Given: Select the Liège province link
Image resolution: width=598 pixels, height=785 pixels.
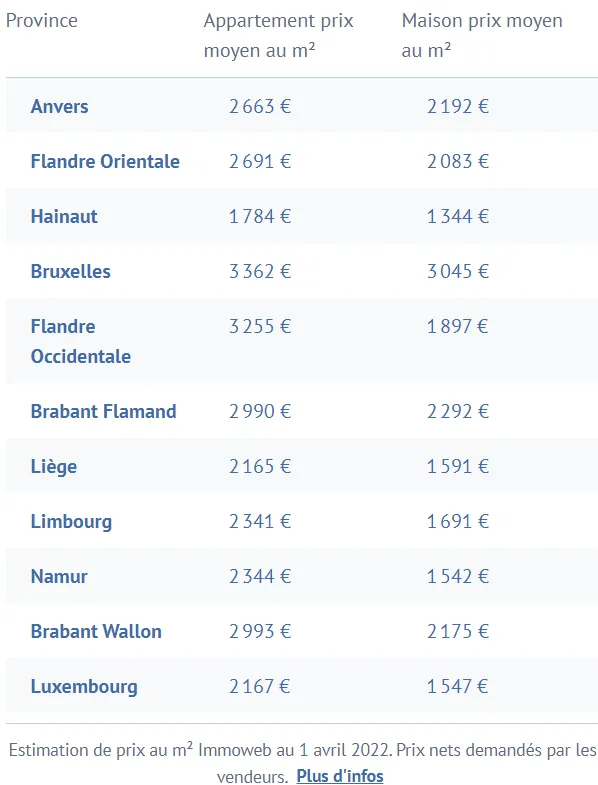Looking at the screenshot, I should tap(54, 467).
